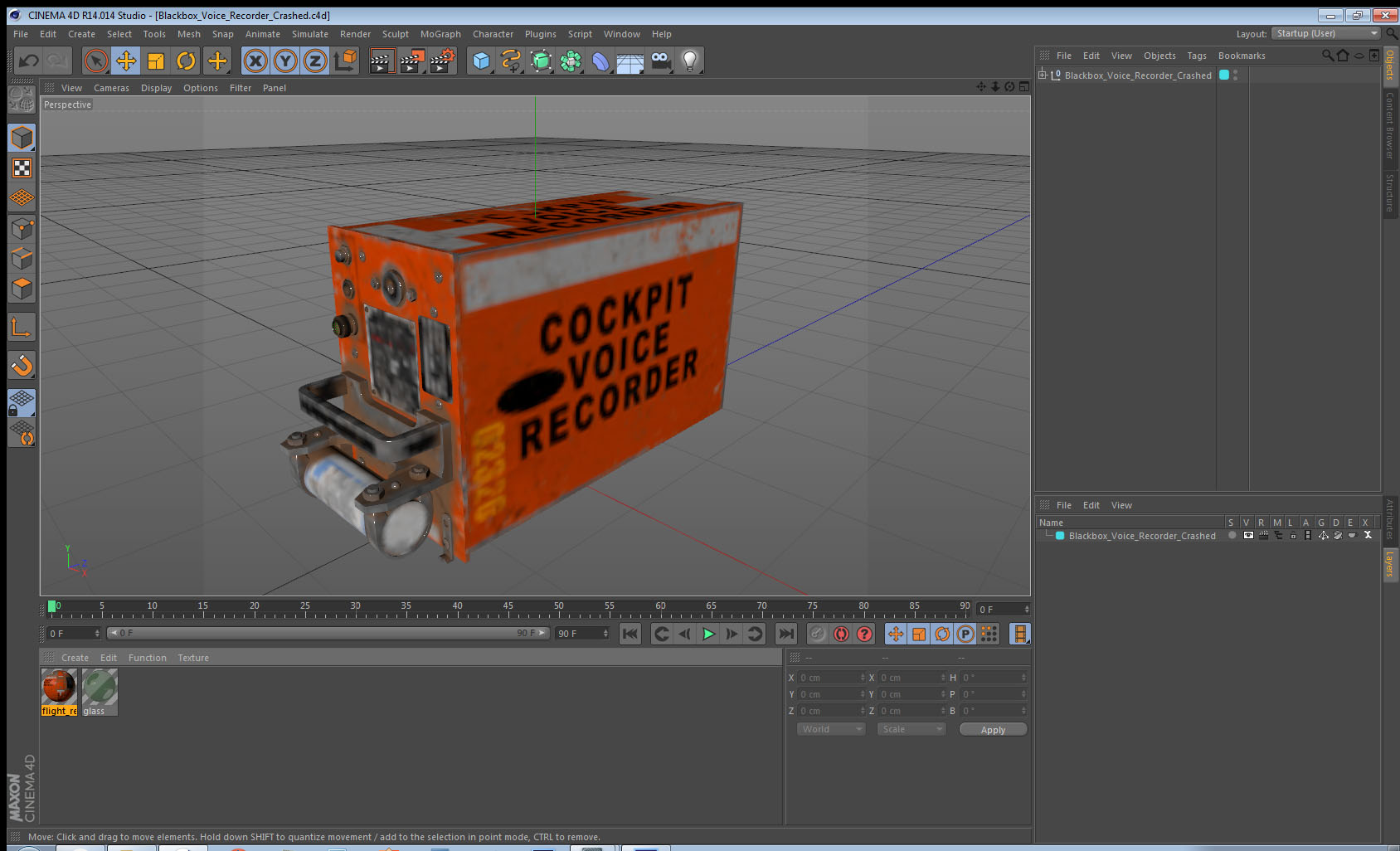This screenshot has width=1400, height=851.
Task: Open World coordinate mode dropdown
Action: (831, 729)
